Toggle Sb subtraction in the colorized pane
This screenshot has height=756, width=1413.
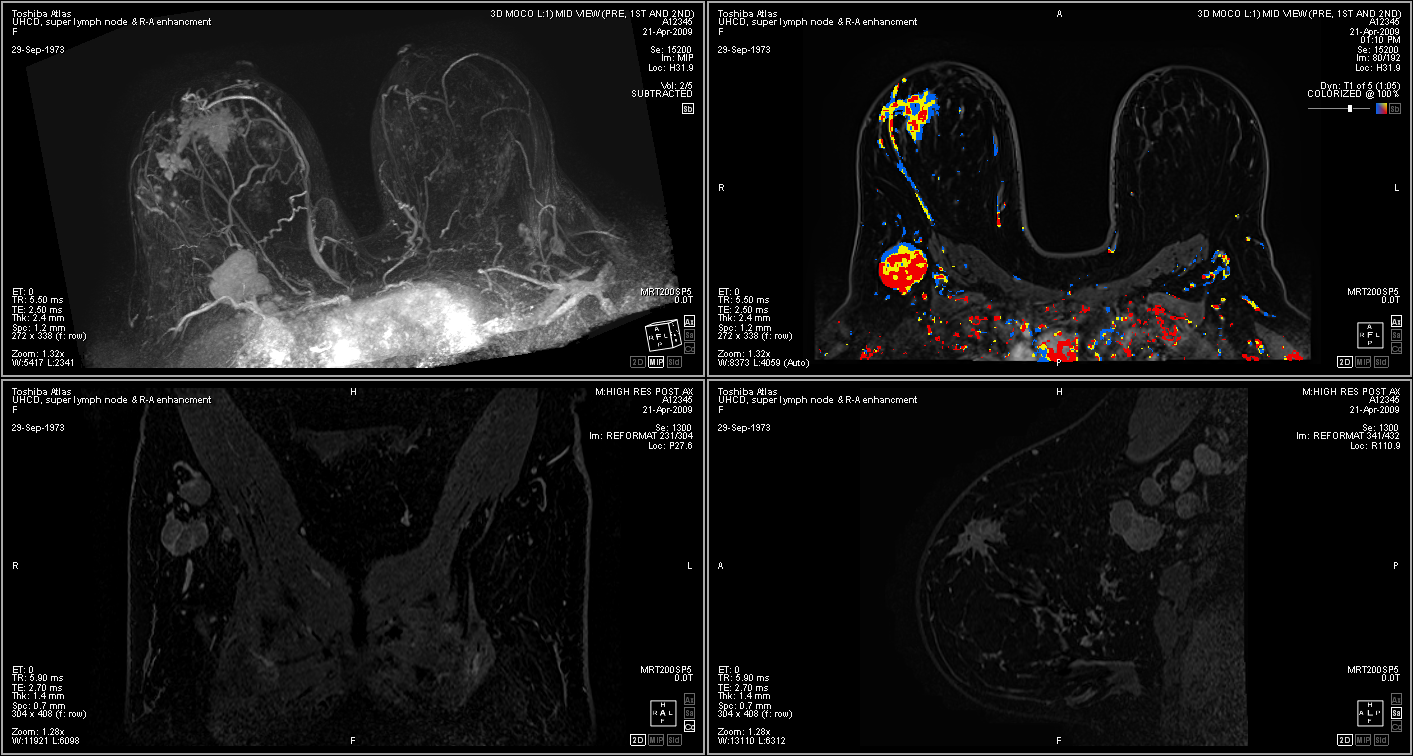click(x=1395, y=109)
